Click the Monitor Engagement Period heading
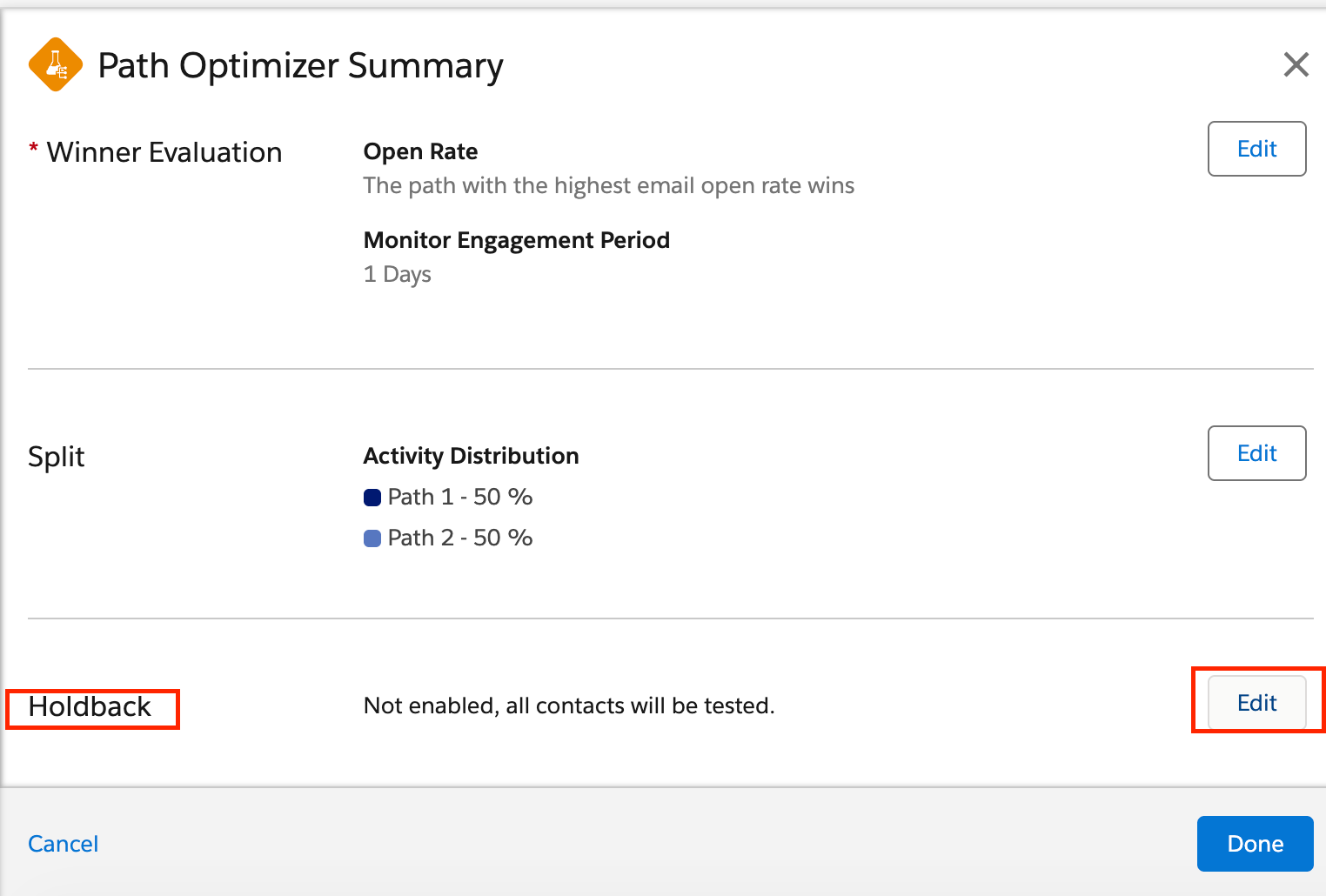This screenshot has height=896, width=1326. pyautogui.click(x=517, y=240)
